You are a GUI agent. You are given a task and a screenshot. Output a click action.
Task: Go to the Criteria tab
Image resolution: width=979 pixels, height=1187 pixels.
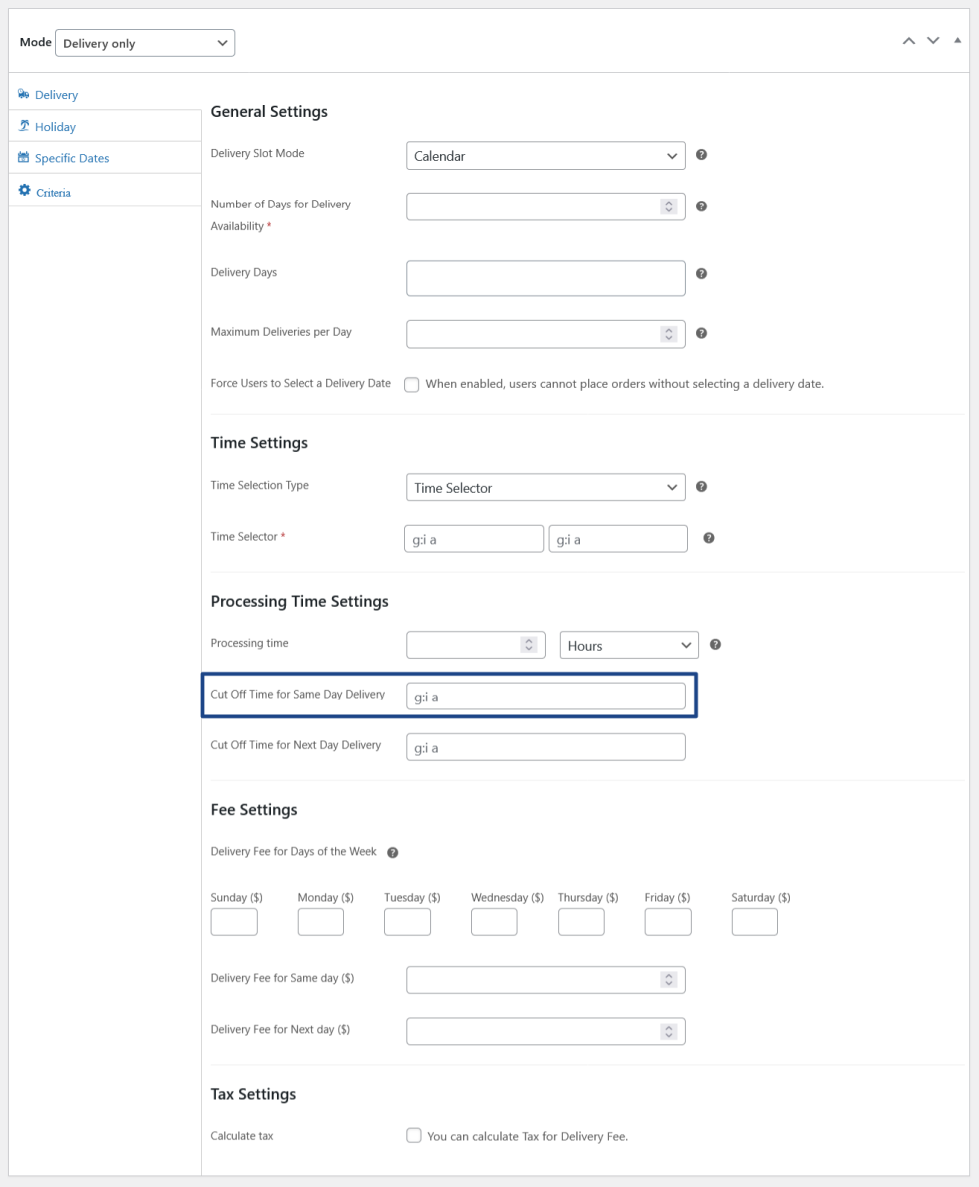tap(53, 192)
